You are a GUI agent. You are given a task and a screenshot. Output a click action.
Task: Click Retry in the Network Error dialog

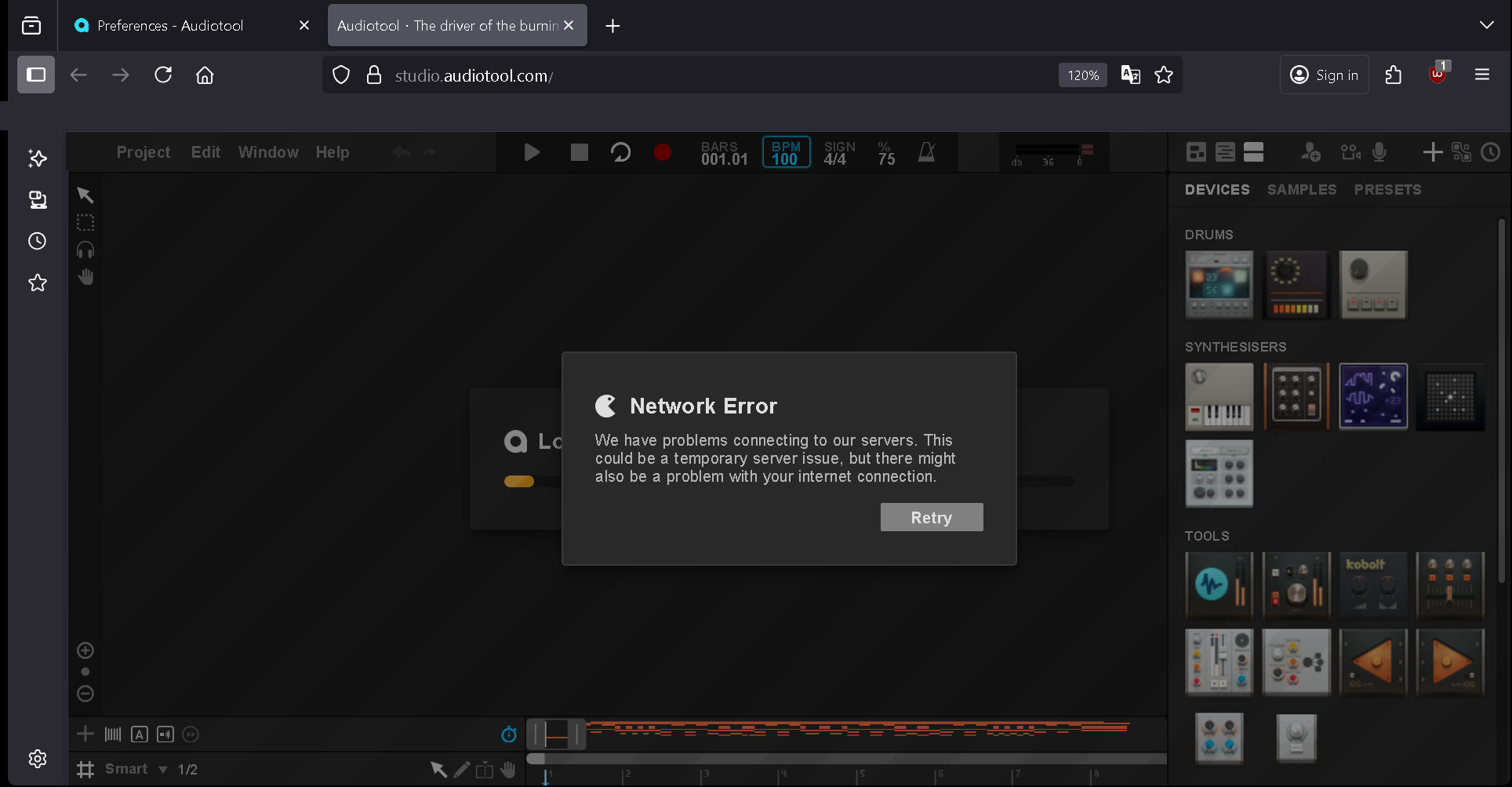pyautogui.click(x=931, y=517)
